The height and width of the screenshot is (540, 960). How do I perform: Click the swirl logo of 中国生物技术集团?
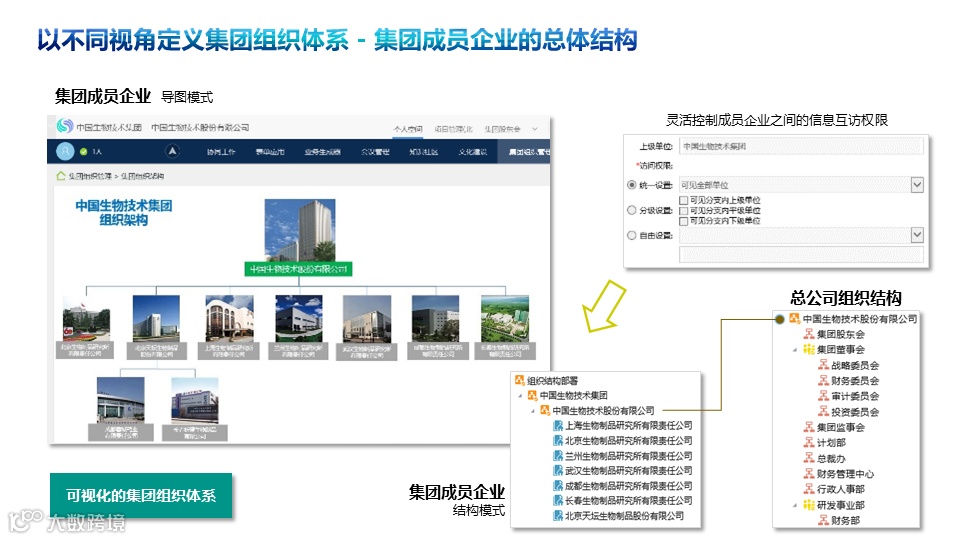[64, 126]
